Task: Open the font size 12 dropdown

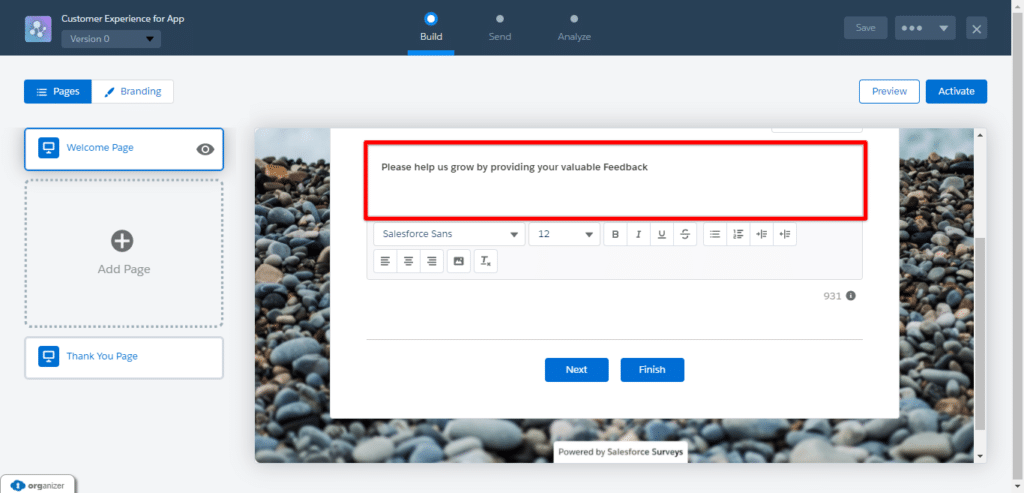Action: click(564, 234)
